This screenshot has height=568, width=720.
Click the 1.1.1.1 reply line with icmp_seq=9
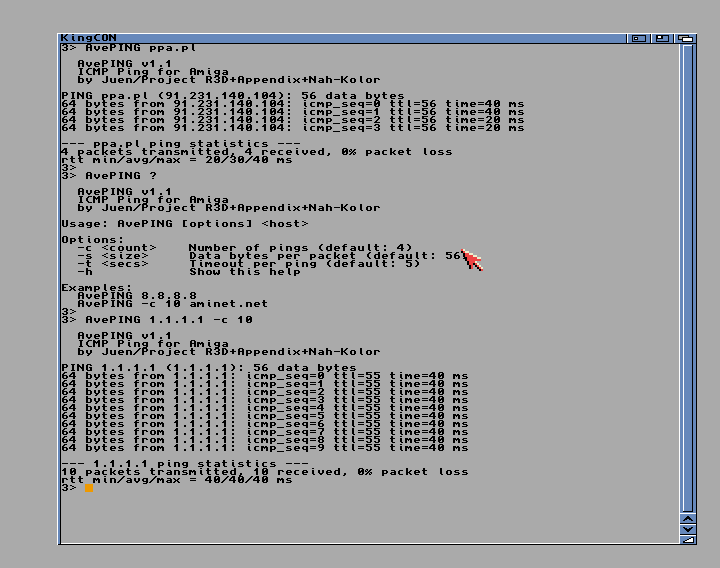coord(264,448)
